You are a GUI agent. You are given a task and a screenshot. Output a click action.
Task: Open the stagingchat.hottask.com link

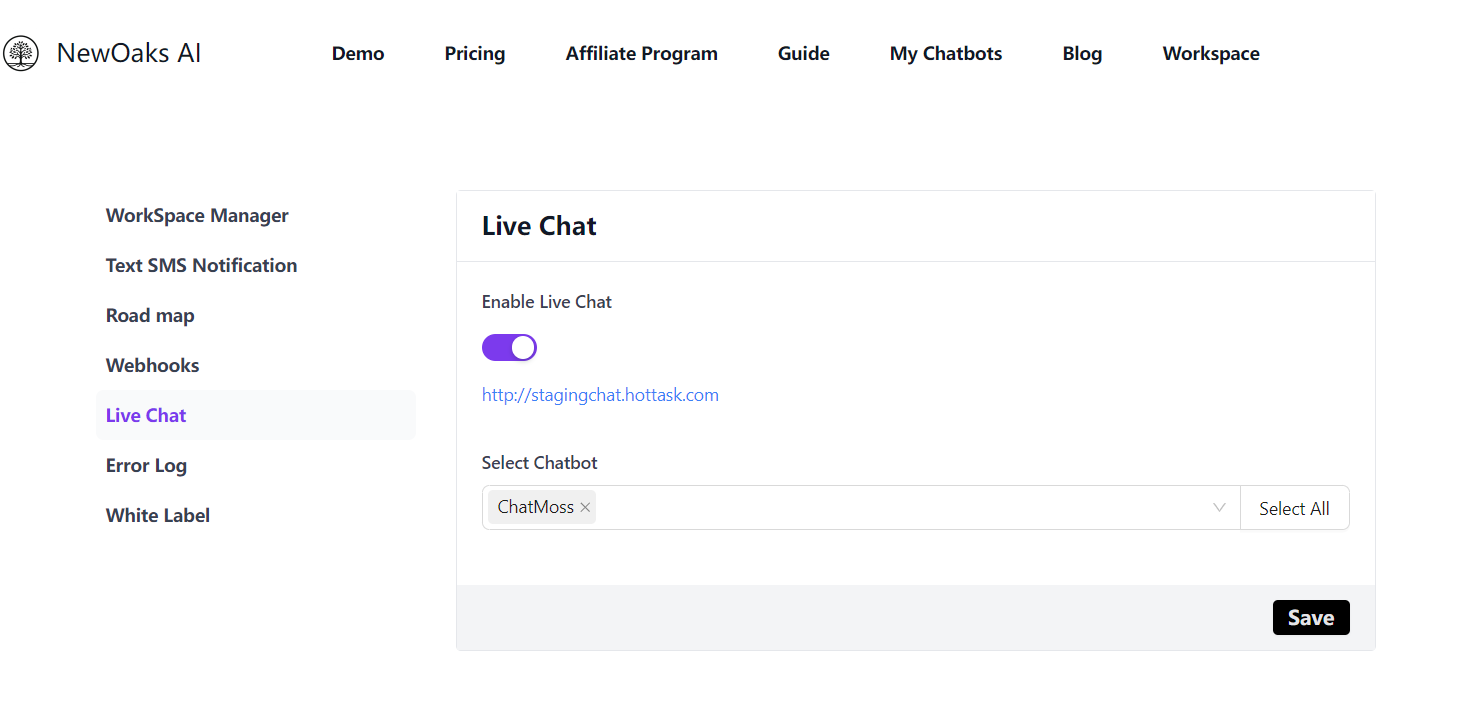600,395
